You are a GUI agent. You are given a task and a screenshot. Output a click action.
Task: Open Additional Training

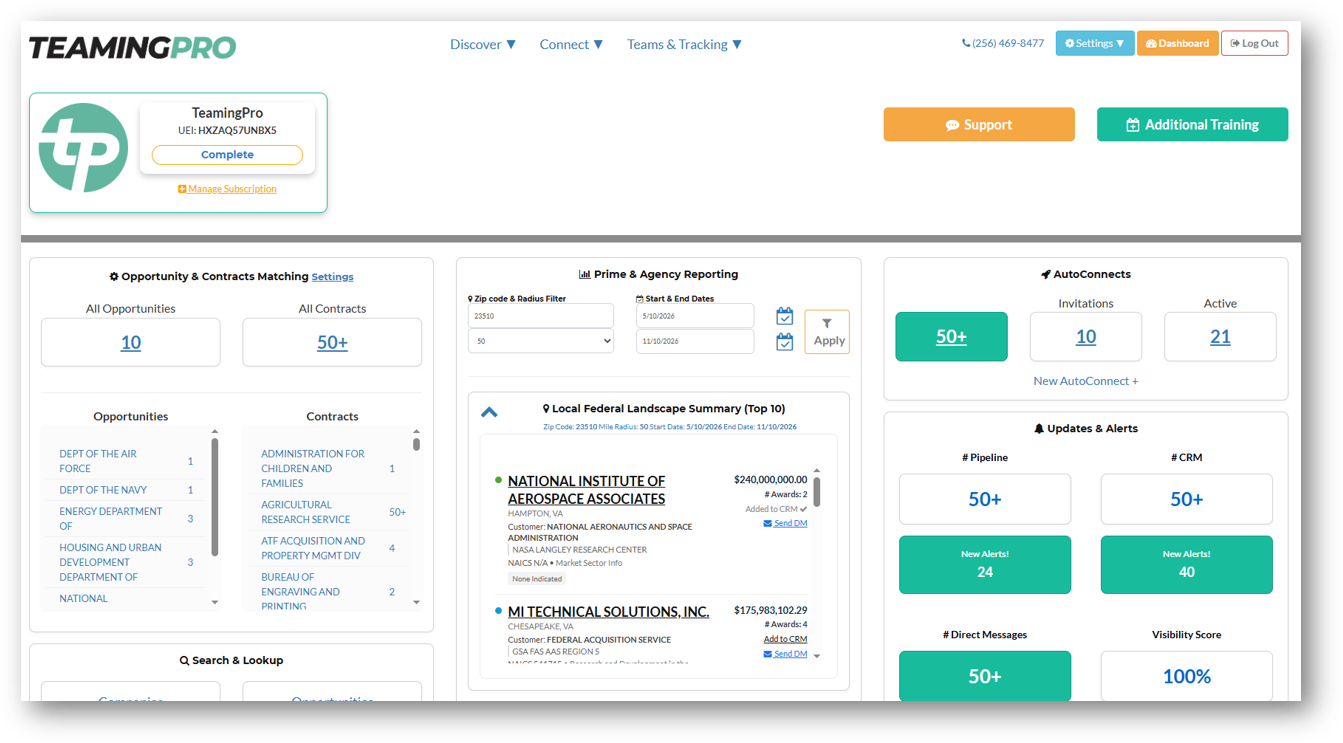[1192, 125]
